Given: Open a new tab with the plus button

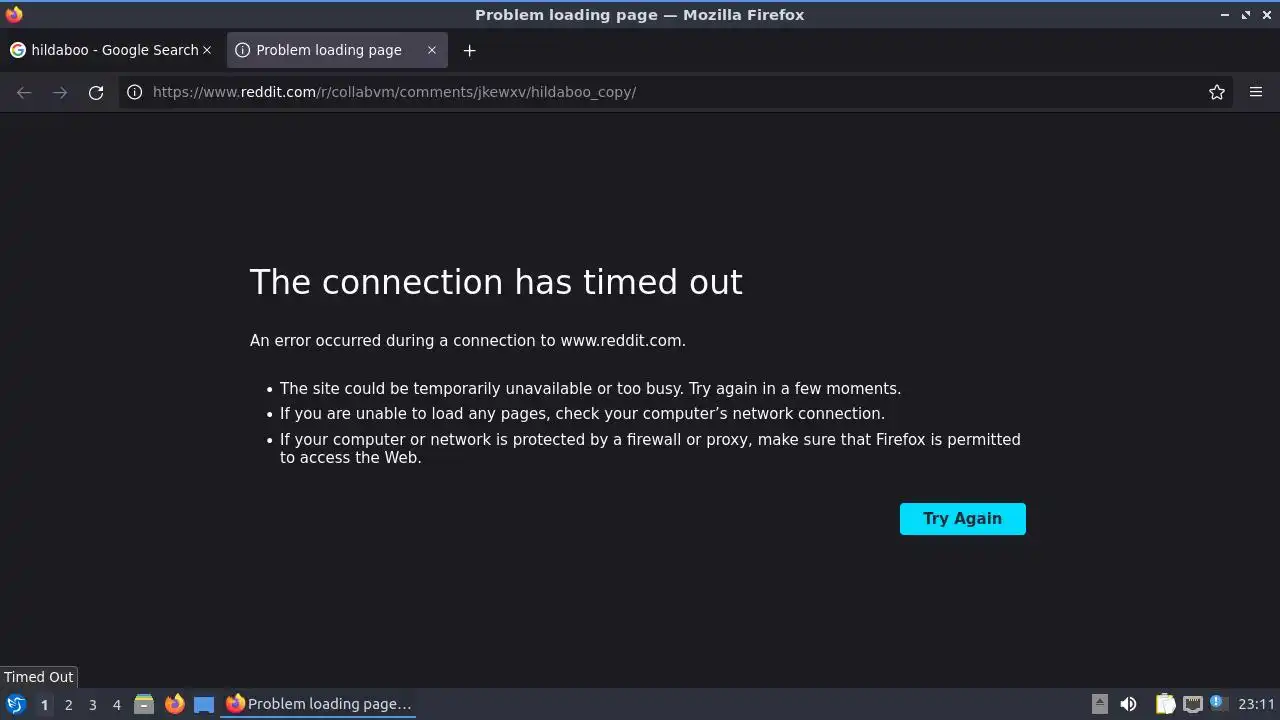Looking at the screenshot, I should tap(469, 50).
